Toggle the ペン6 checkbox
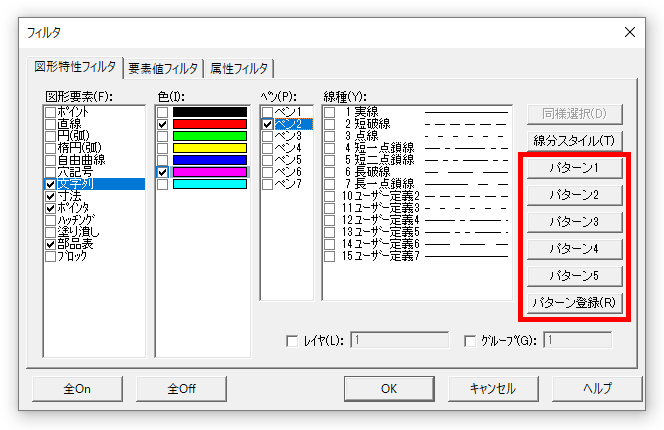664x430 pixels. click(267, 172)
